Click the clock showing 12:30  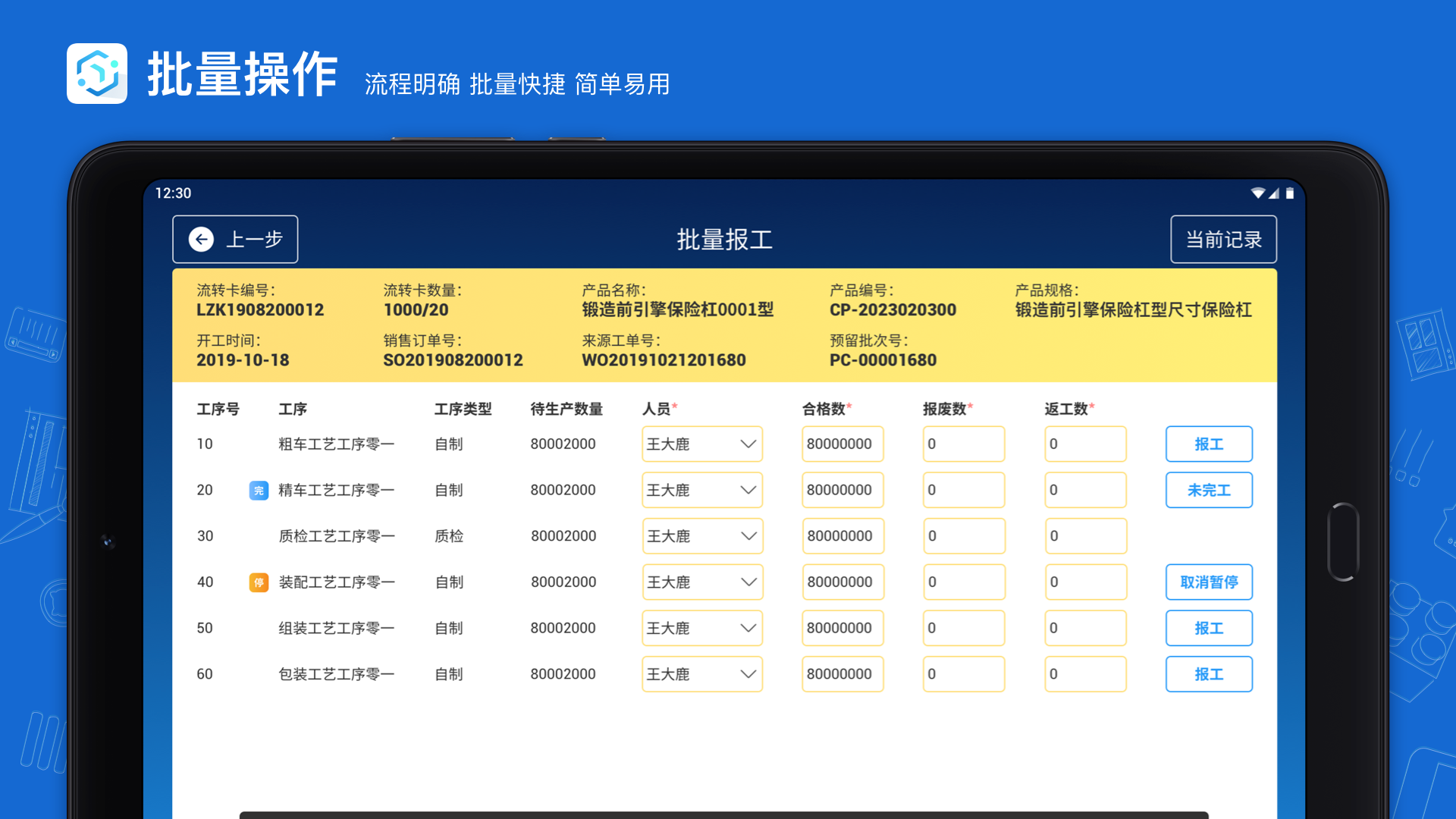(x=174, y=193)
